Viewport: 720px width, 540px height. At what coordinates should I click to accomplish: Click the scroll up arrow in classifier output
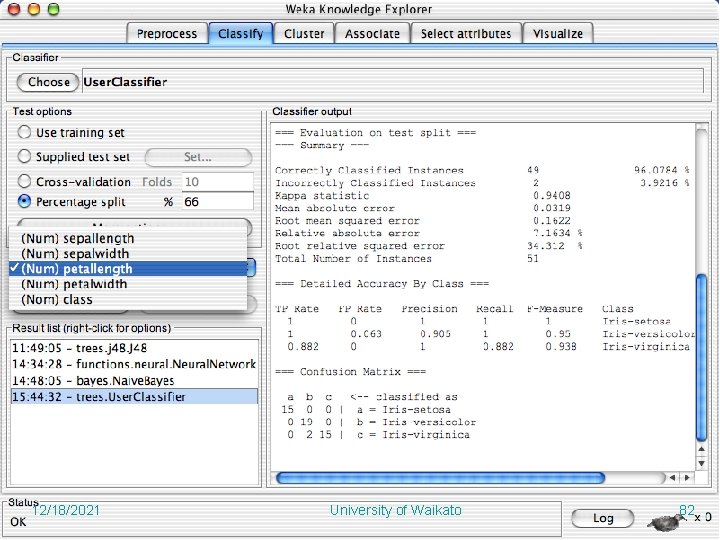(x=702, y=449)
